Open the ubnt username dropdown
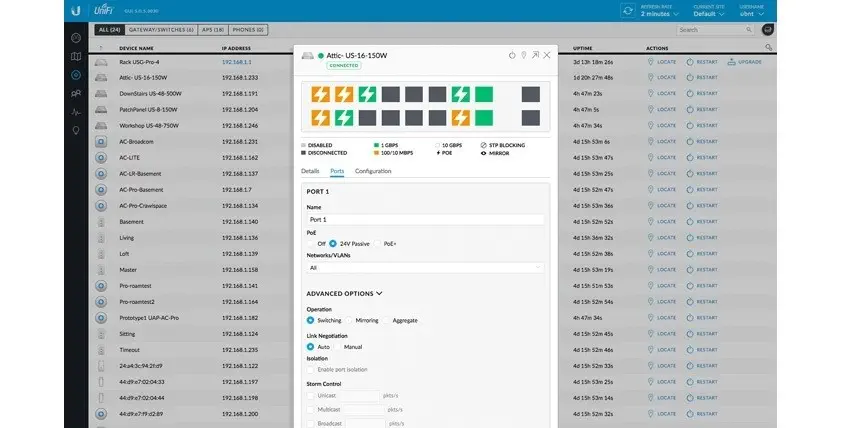 pyautogui.click(x=751, y=14)
